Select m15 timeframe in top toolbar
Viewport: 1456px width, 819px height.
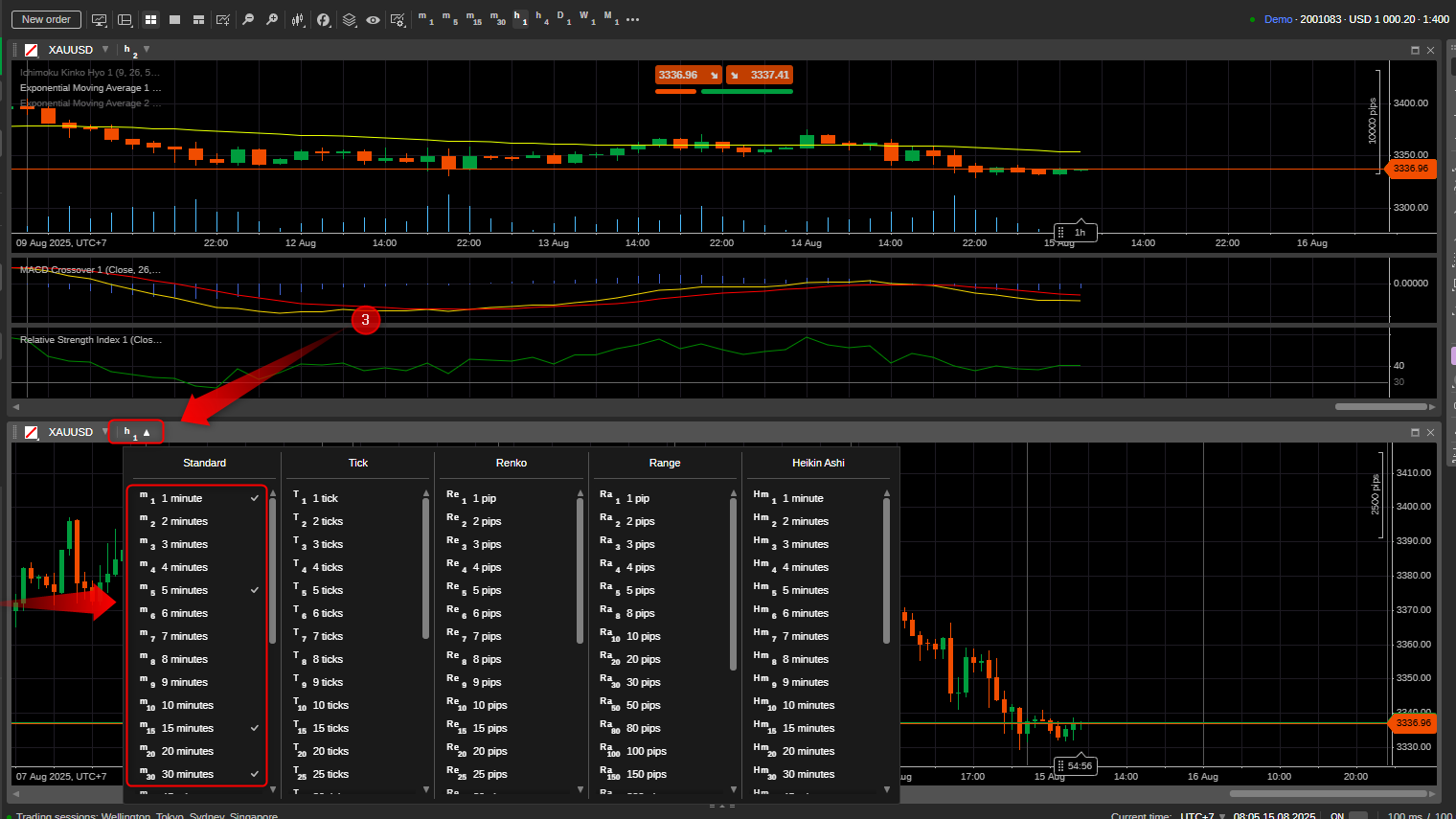(473, 18)
